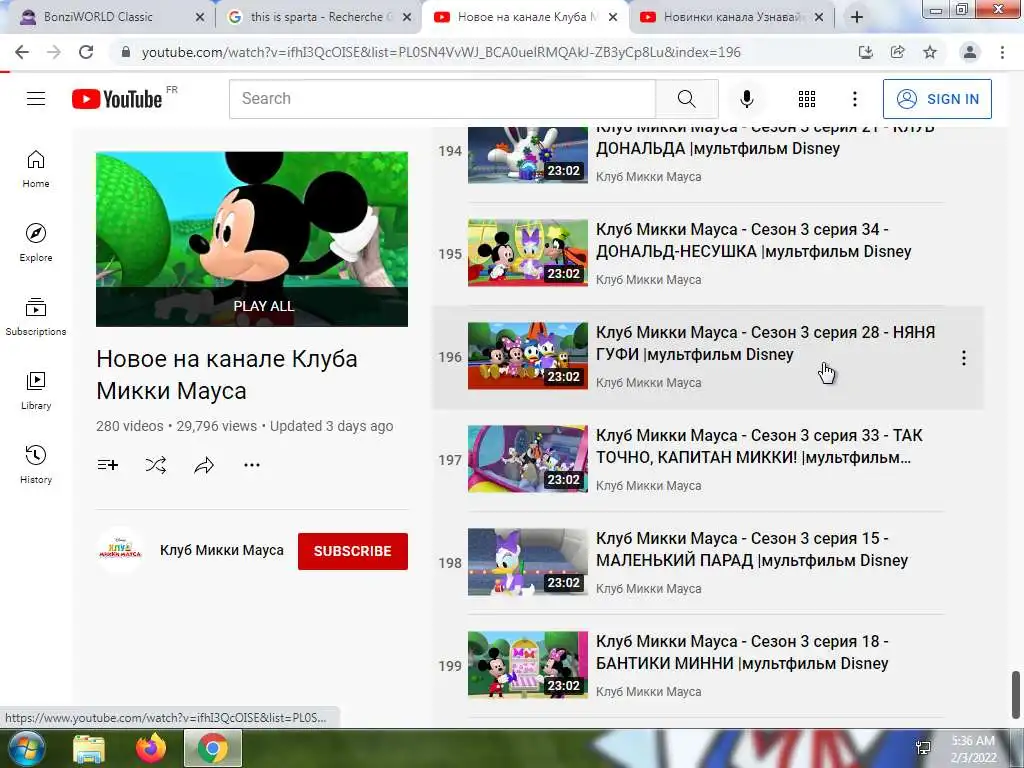Viewport: 1024px width, 768px height.
Task: Switch to the Новинки канала Узнавай tab
Action: tap(731, 17)
